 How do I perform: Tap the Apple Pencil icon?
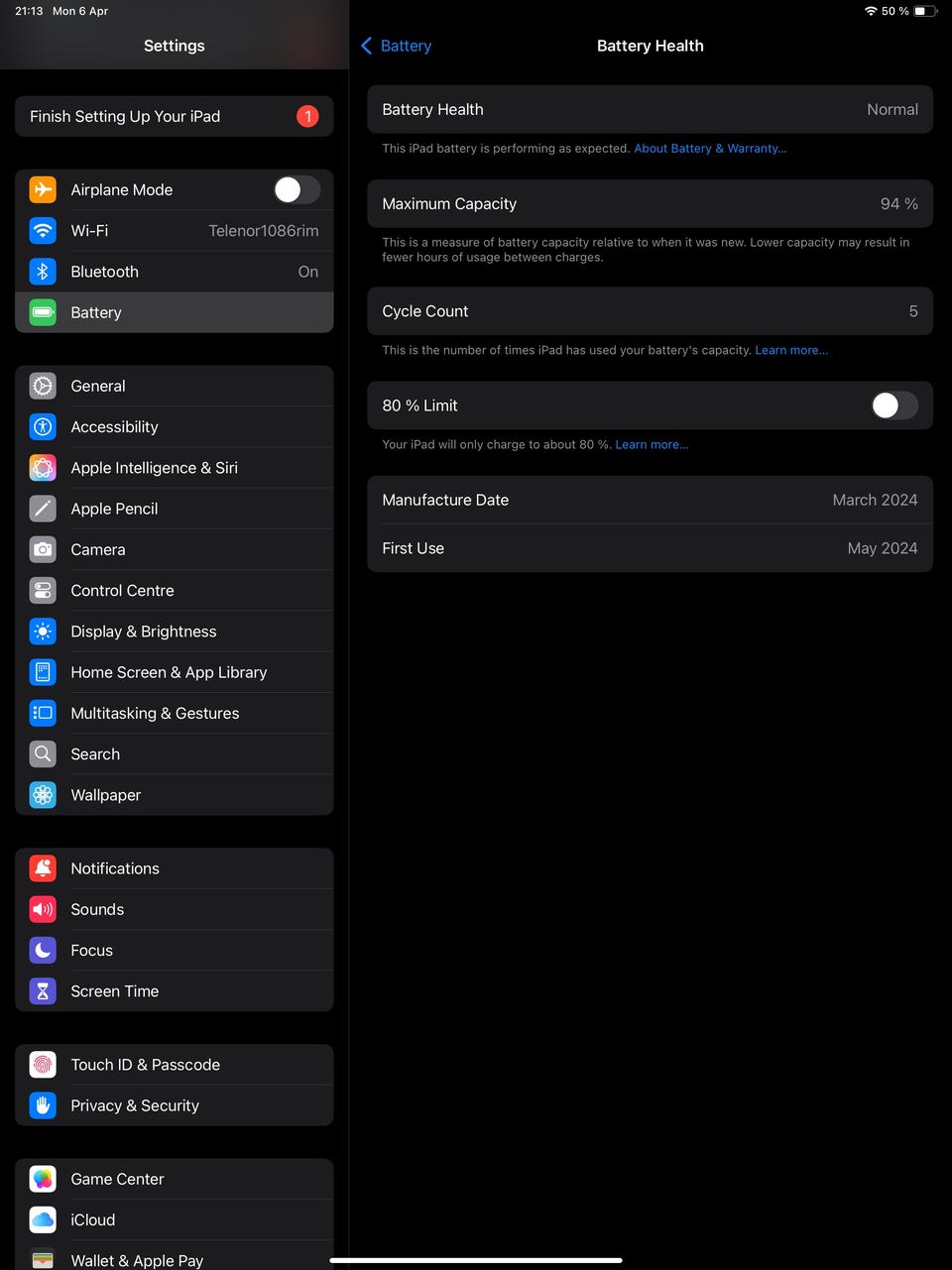point(43,509)
